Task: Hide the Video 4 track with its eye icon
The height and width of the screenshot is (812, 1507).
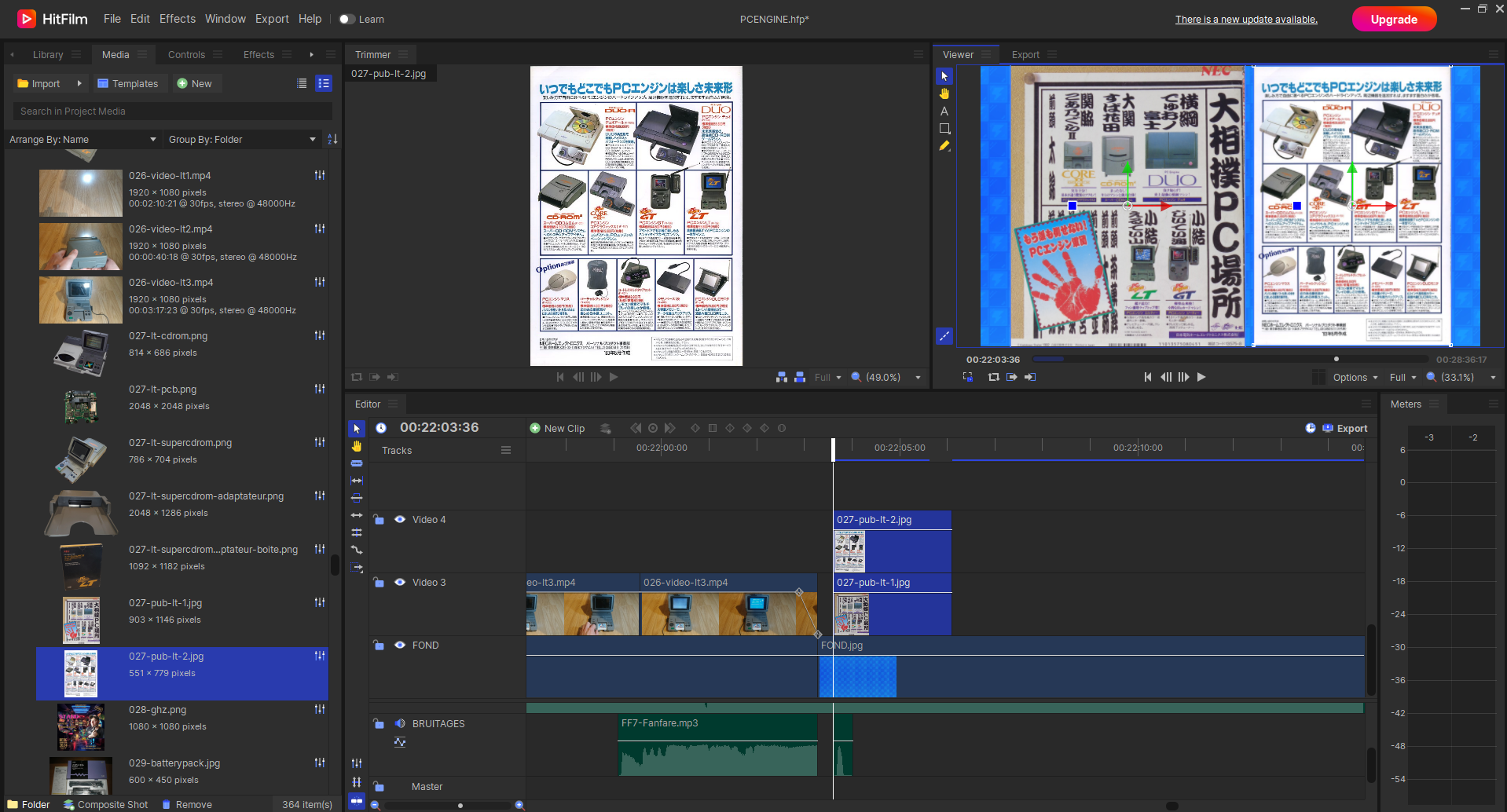Action: [400, 519]
